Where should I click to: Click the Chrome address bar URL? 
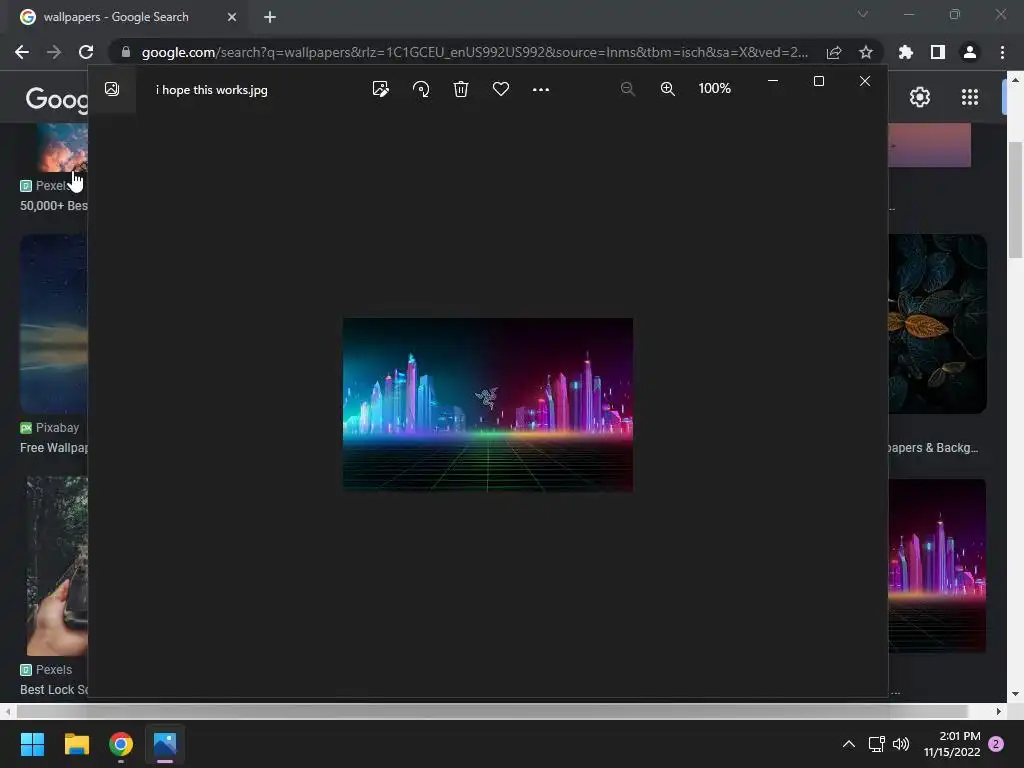[x=475, y=52]
